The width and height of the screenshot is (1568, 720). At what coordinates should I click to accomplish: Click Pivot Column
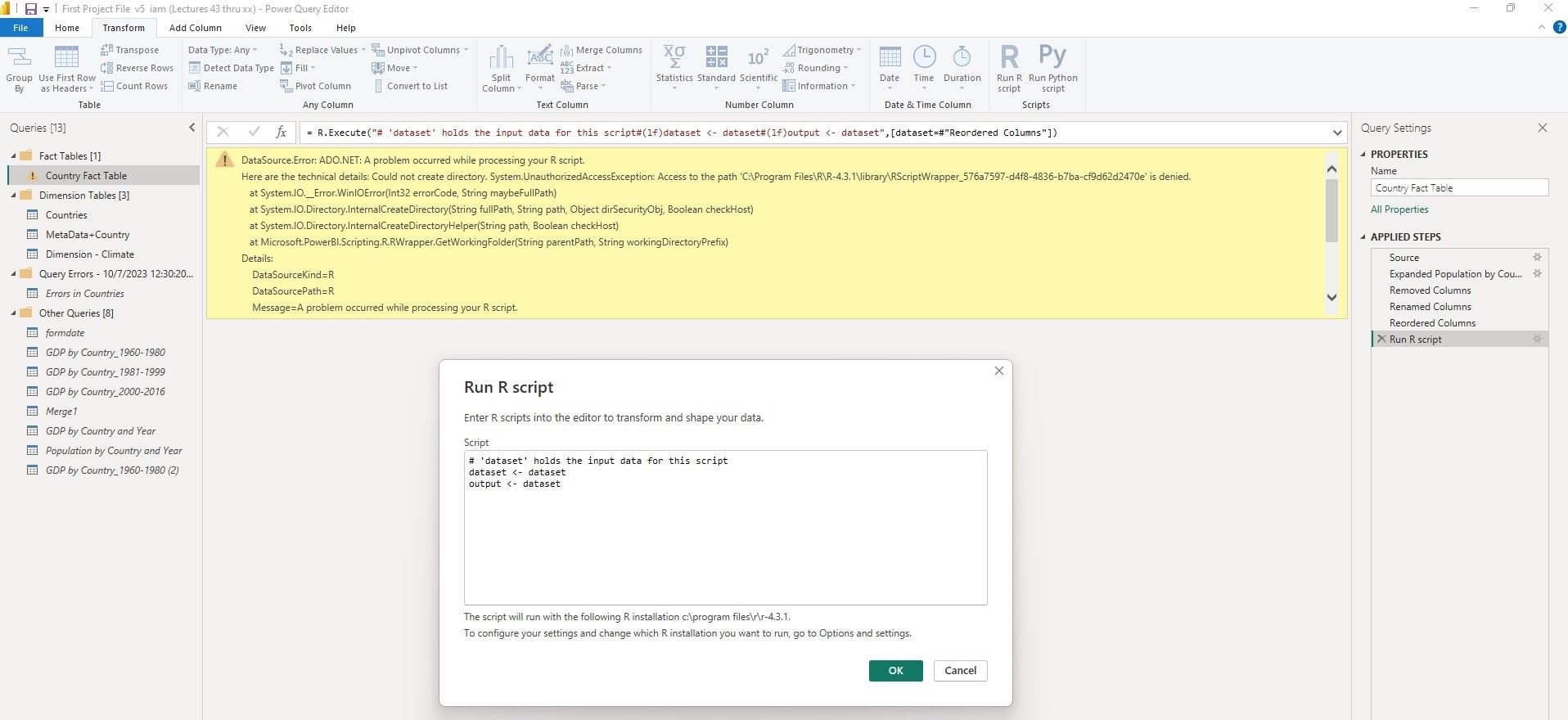[x=315, y=86]
